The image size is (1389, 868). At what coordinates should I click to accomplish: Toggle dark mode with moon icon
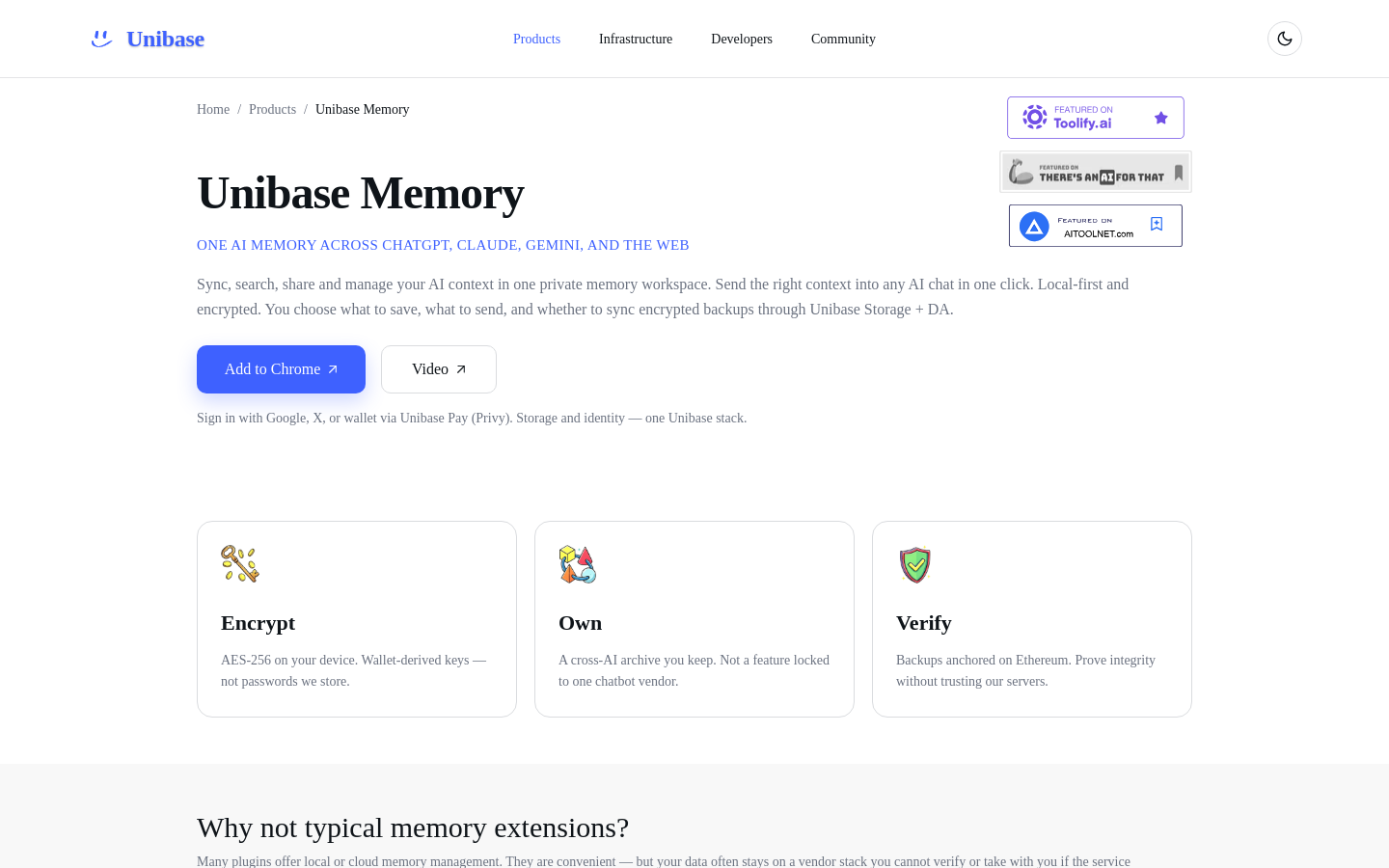coord(1285,39)
